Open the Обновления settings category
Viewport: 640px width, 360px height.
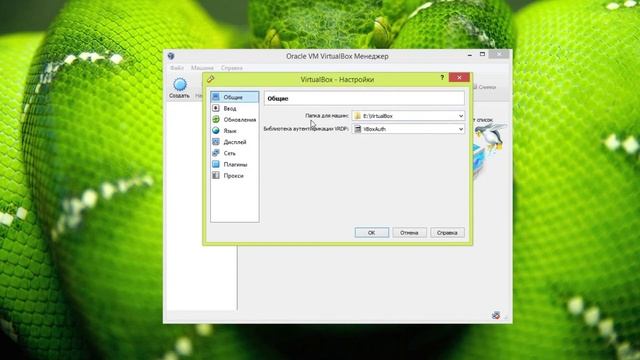(x=234, y=120)
